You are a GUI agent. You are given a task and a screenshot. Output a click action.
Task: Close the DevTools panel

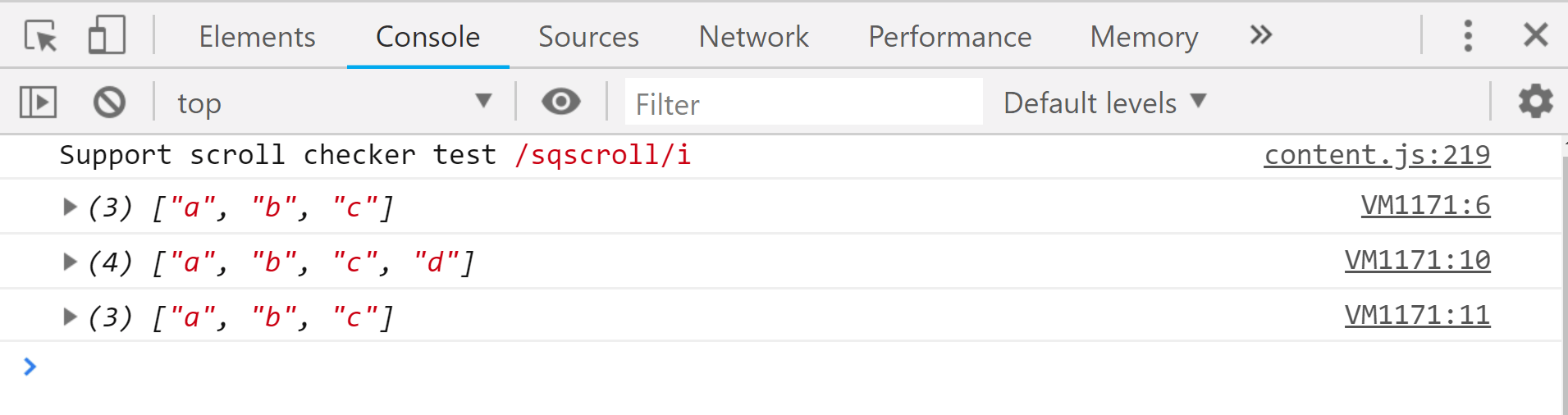coord(1535,35)
